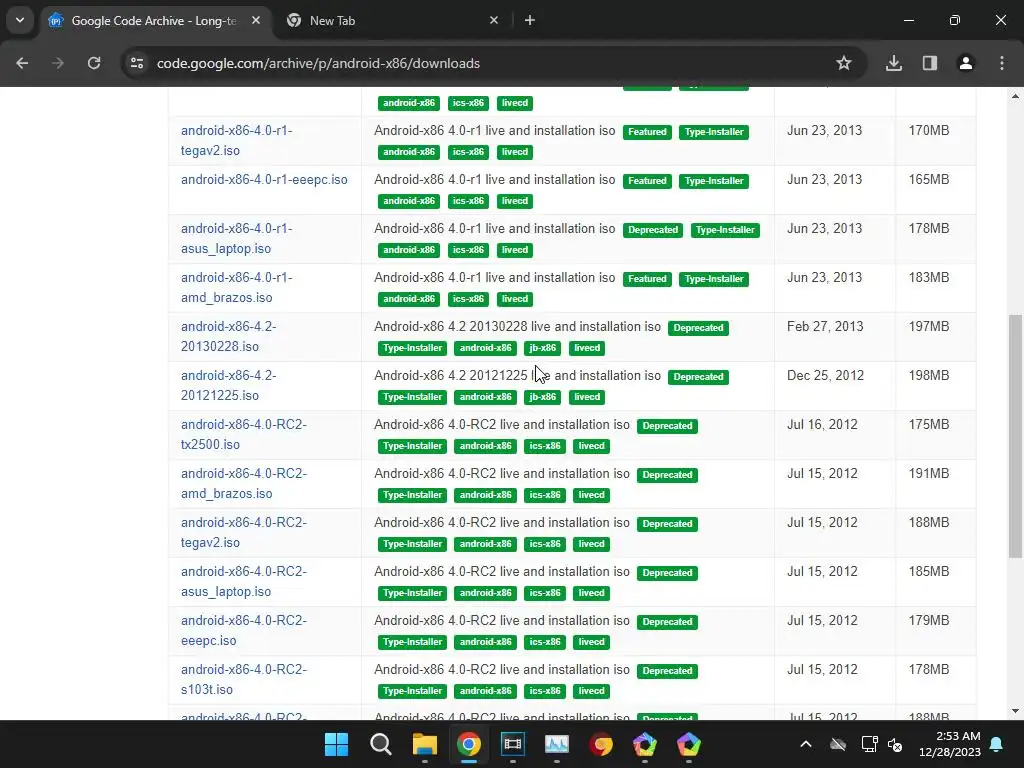The width and height of the screenshot is (1024, 768).
Task: Click the browser forward arrow
Action: point(58,63)
